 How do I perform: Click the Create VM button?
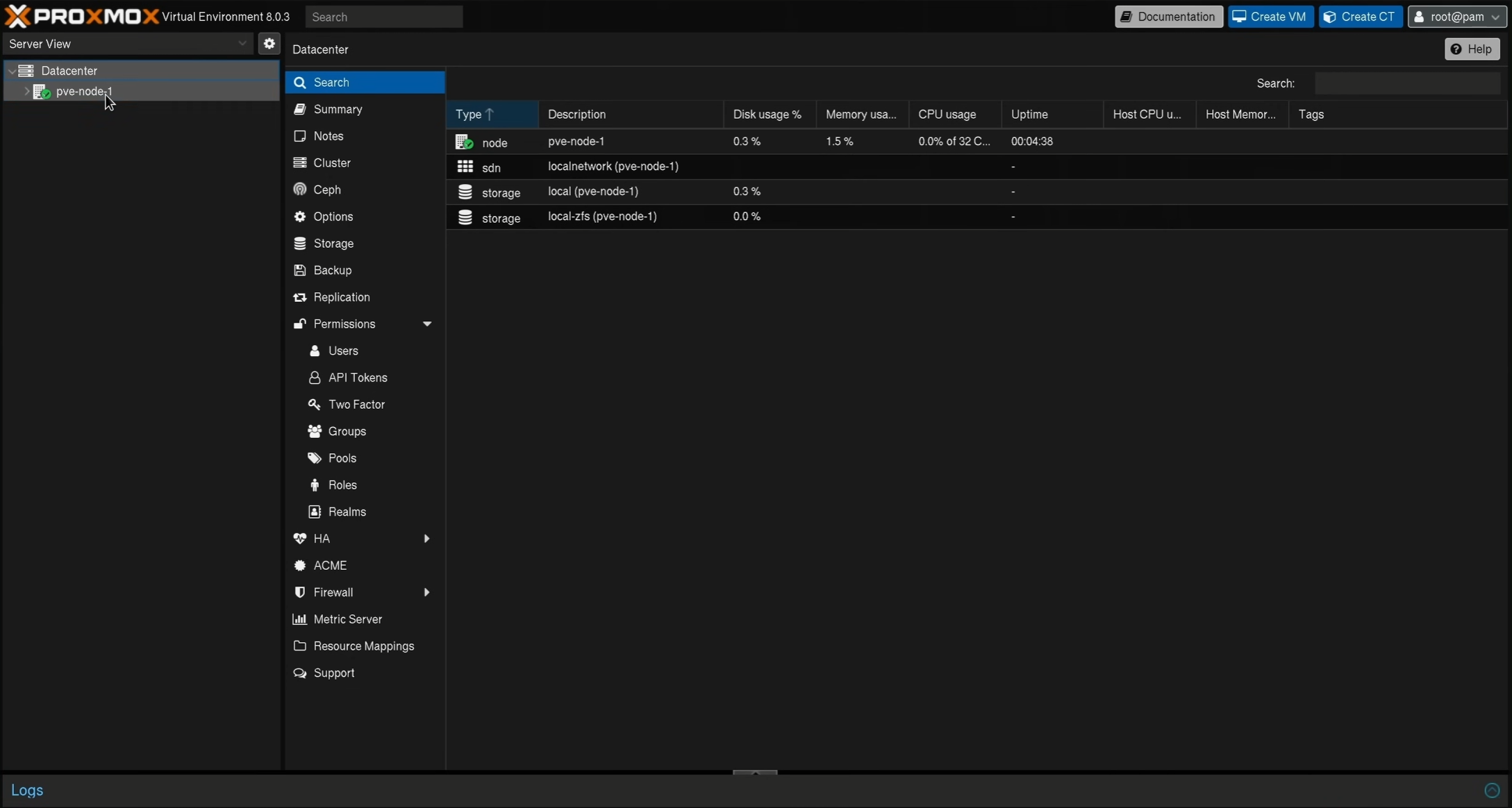coord(1270,17)
